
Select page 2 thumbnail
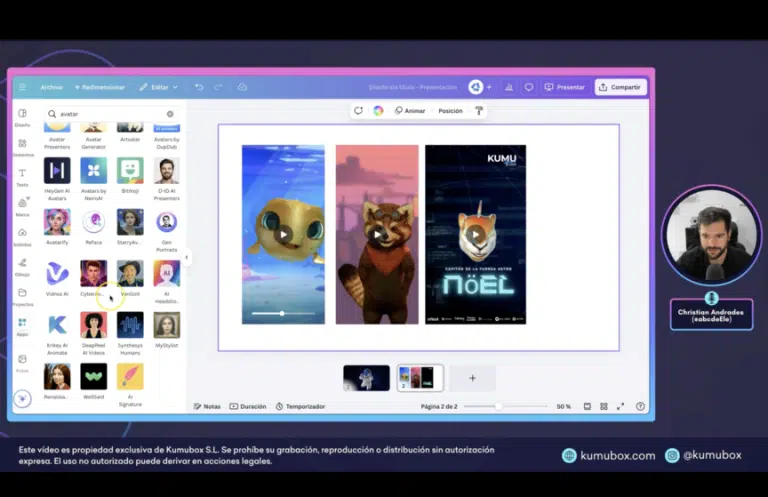click(420, 378)
